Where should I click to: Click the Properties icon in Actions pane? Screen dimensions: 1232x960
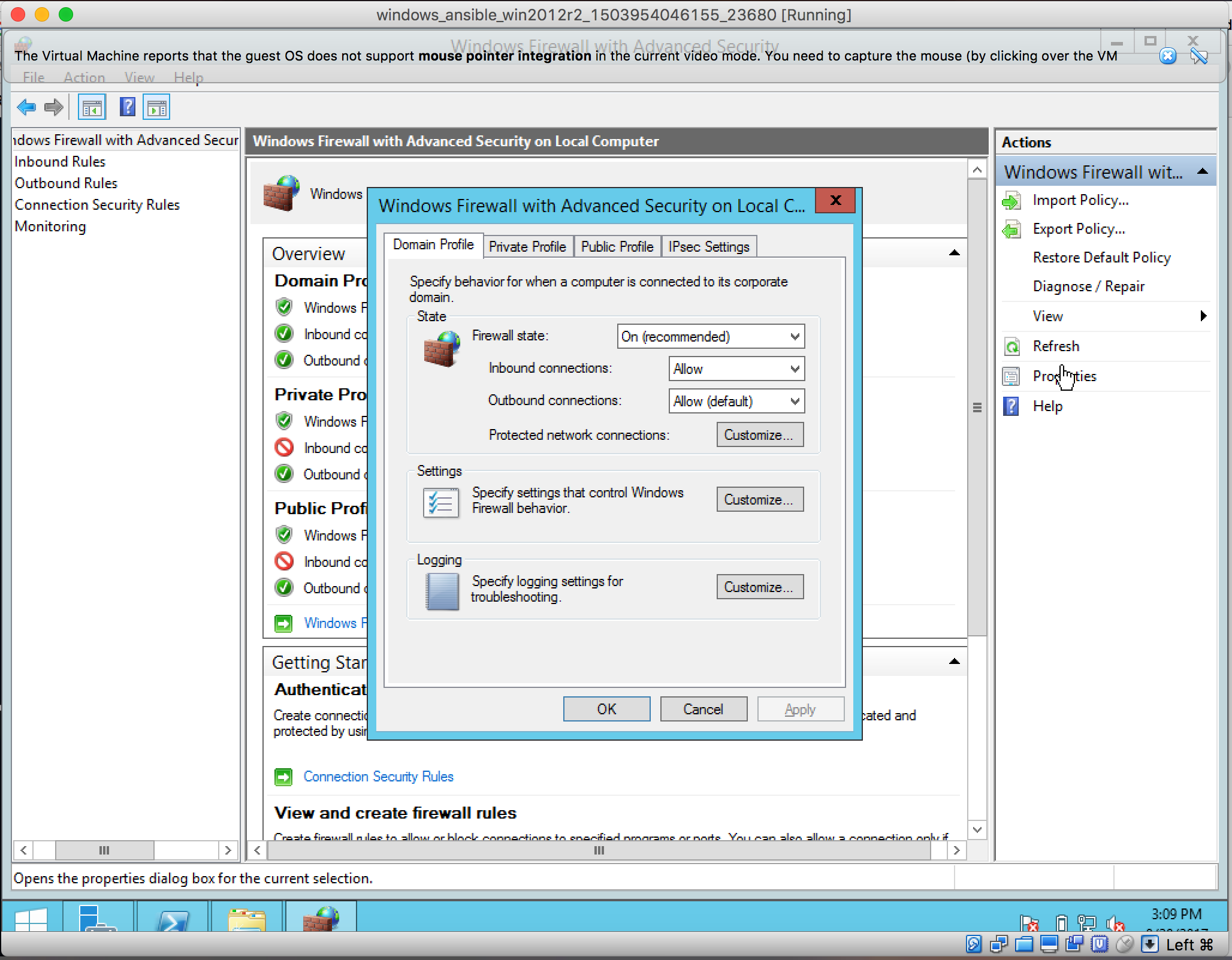coord(1011,376)
